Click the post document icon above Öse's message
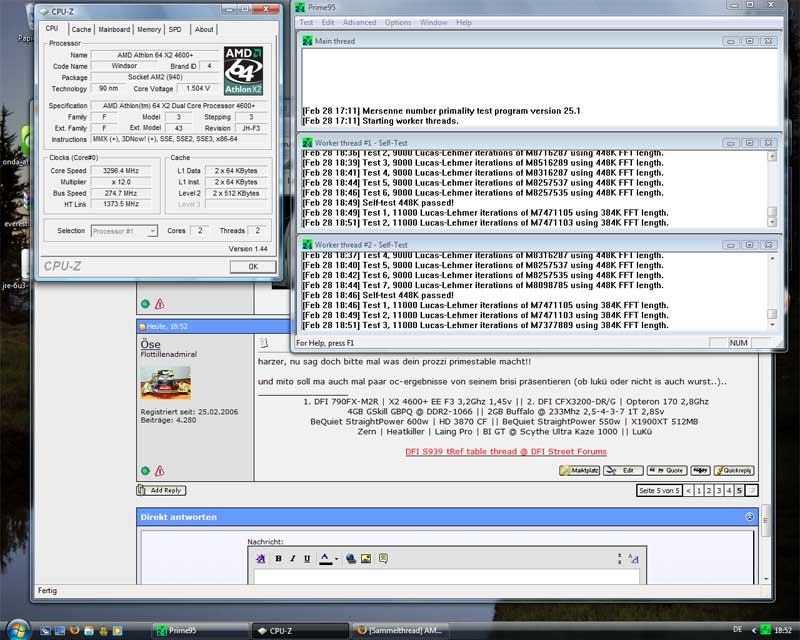Viewport: 800px width, 640px height. [x=264, y=343]
